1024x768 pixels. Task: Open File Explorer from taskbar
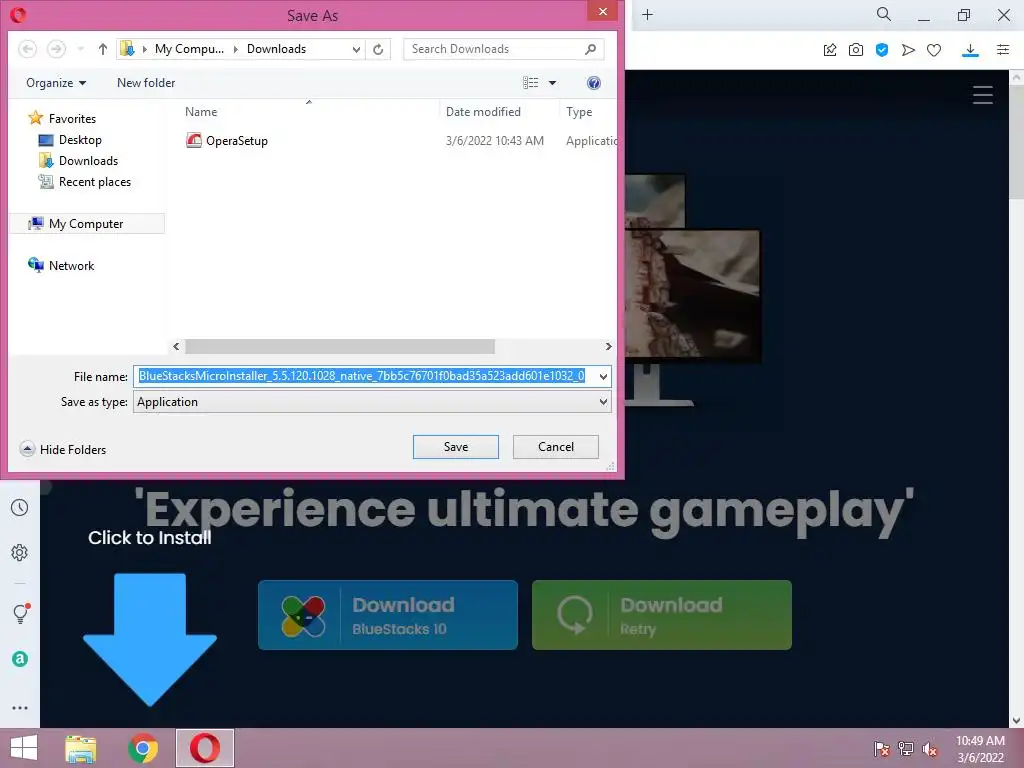81,748
